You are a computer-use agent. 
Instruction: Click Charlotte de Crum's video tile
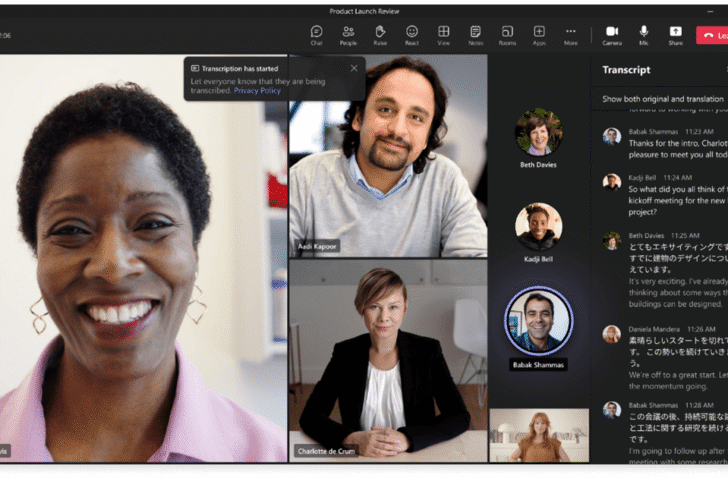coord(388,361)
